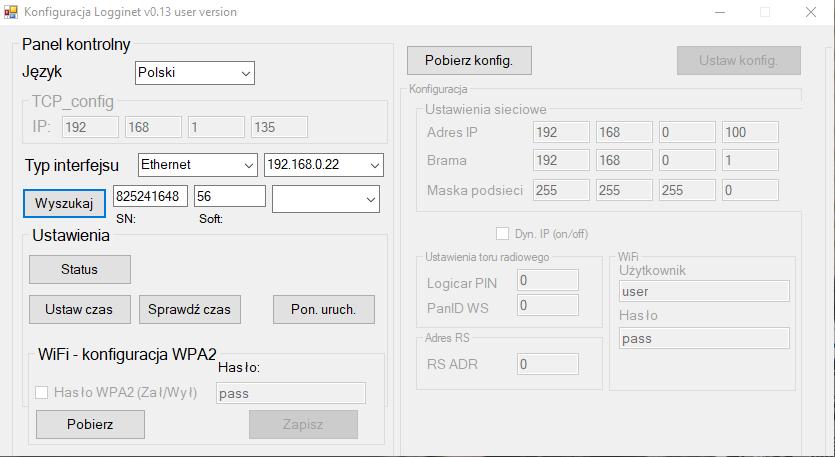Click the Logicar PIN field

pyautogui.click(x=548, y=280)
